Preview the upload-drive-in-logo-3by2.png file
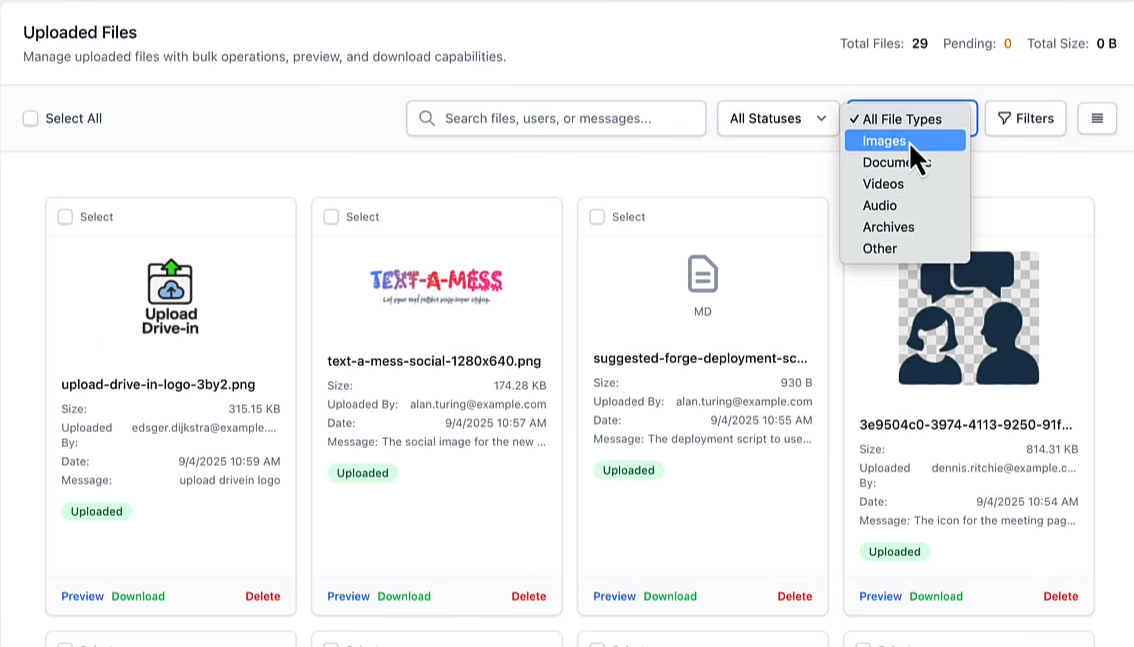1134x647 pixels. point(82,596)
